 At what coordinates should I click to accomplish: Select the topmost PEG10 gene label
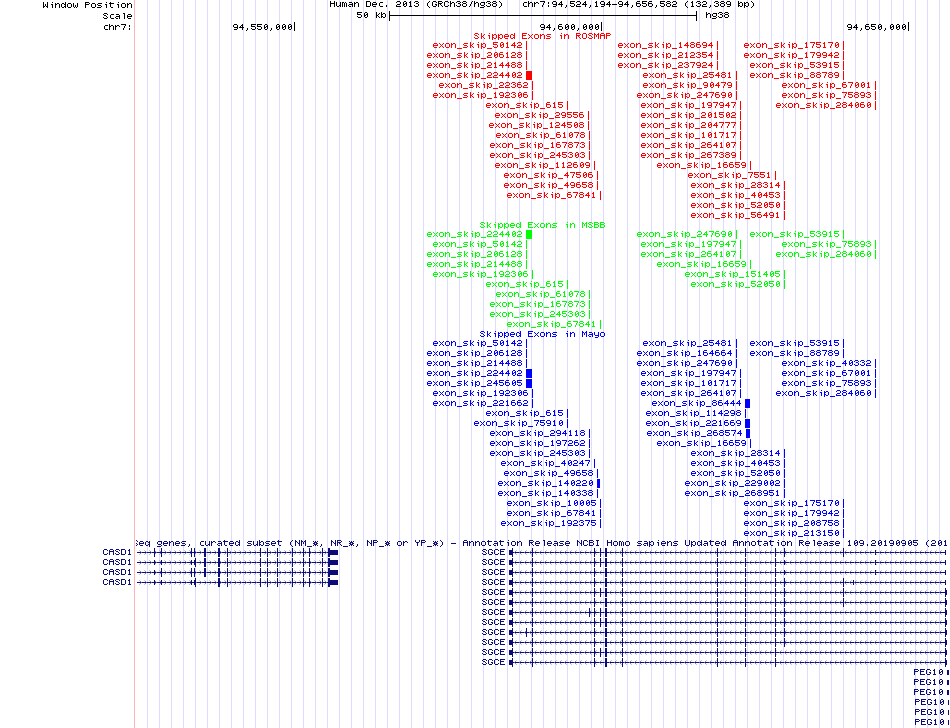tap(929, 672)
